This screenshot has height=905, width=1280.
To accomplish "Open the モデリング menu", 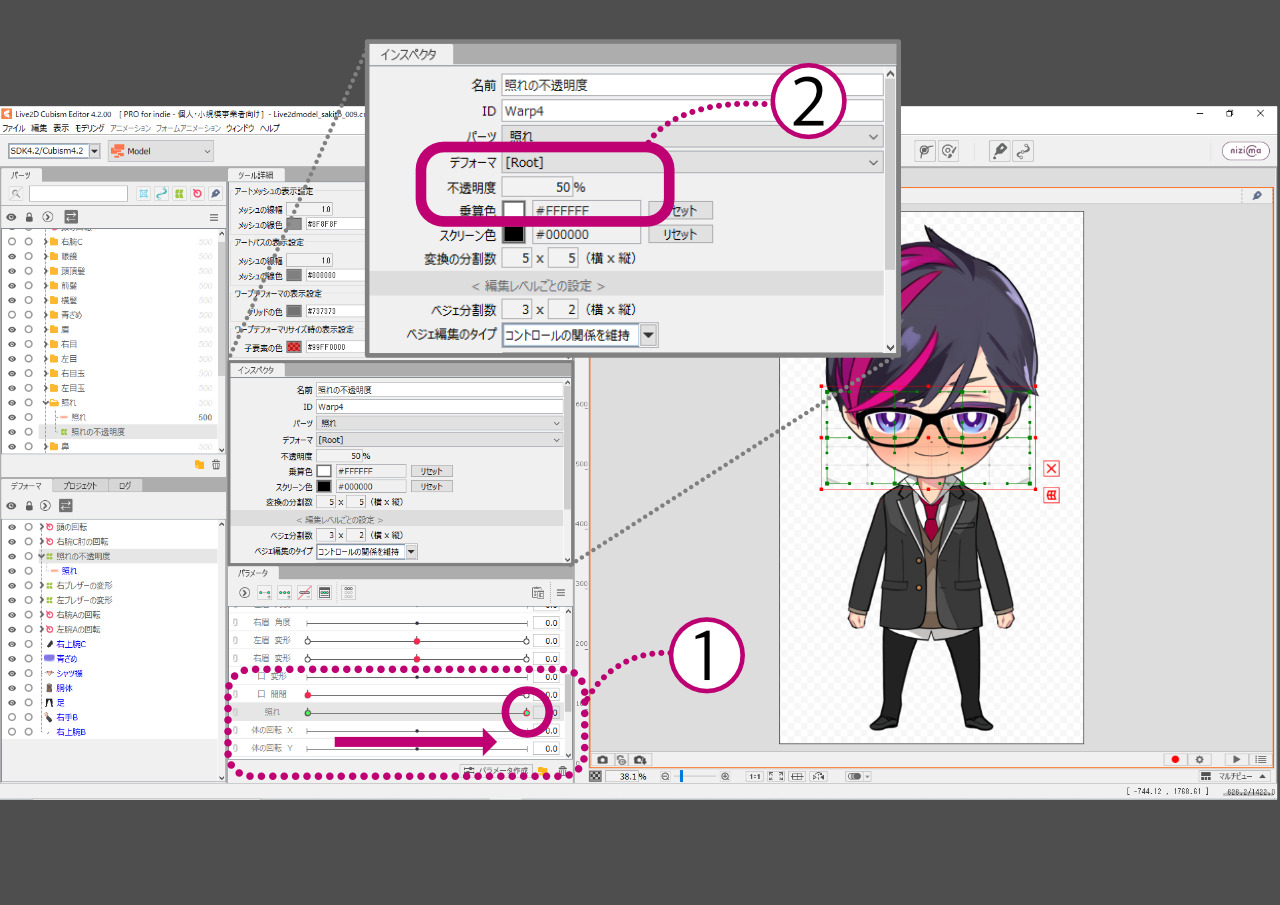I will point(89,129).
